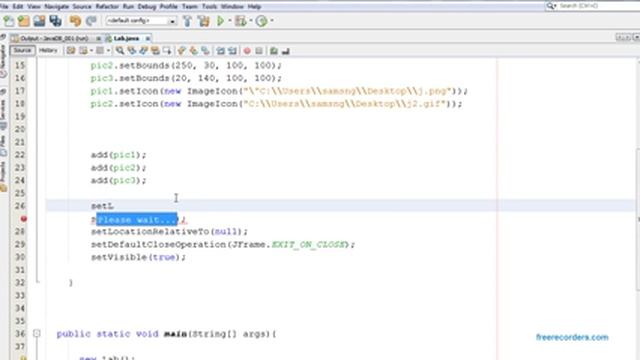The height and width of the screenshot is (360, 640).
Task: Open the Tools menu
Action: [209, 7]
